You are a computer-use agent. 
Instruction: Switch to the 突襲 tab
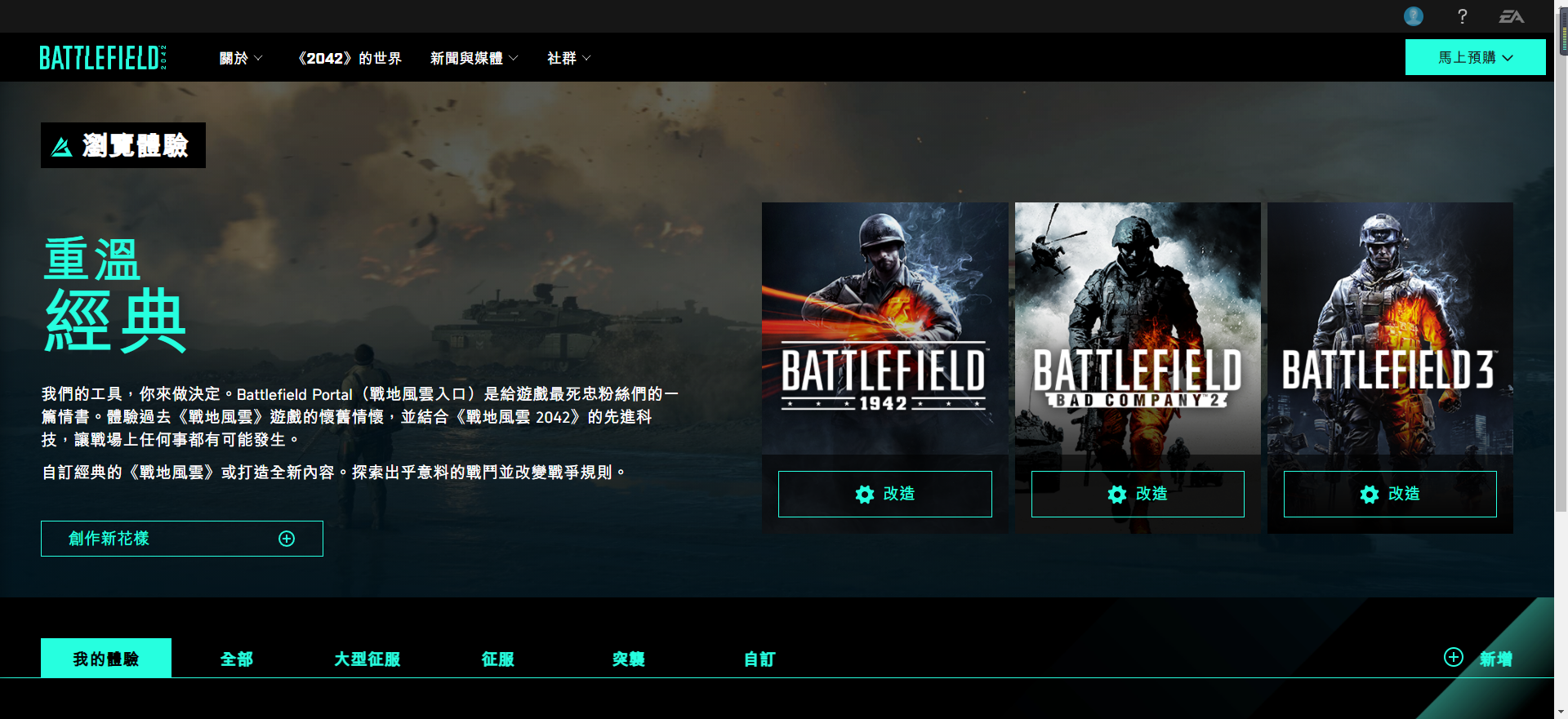pyautogui.click(x=629, y=659)
